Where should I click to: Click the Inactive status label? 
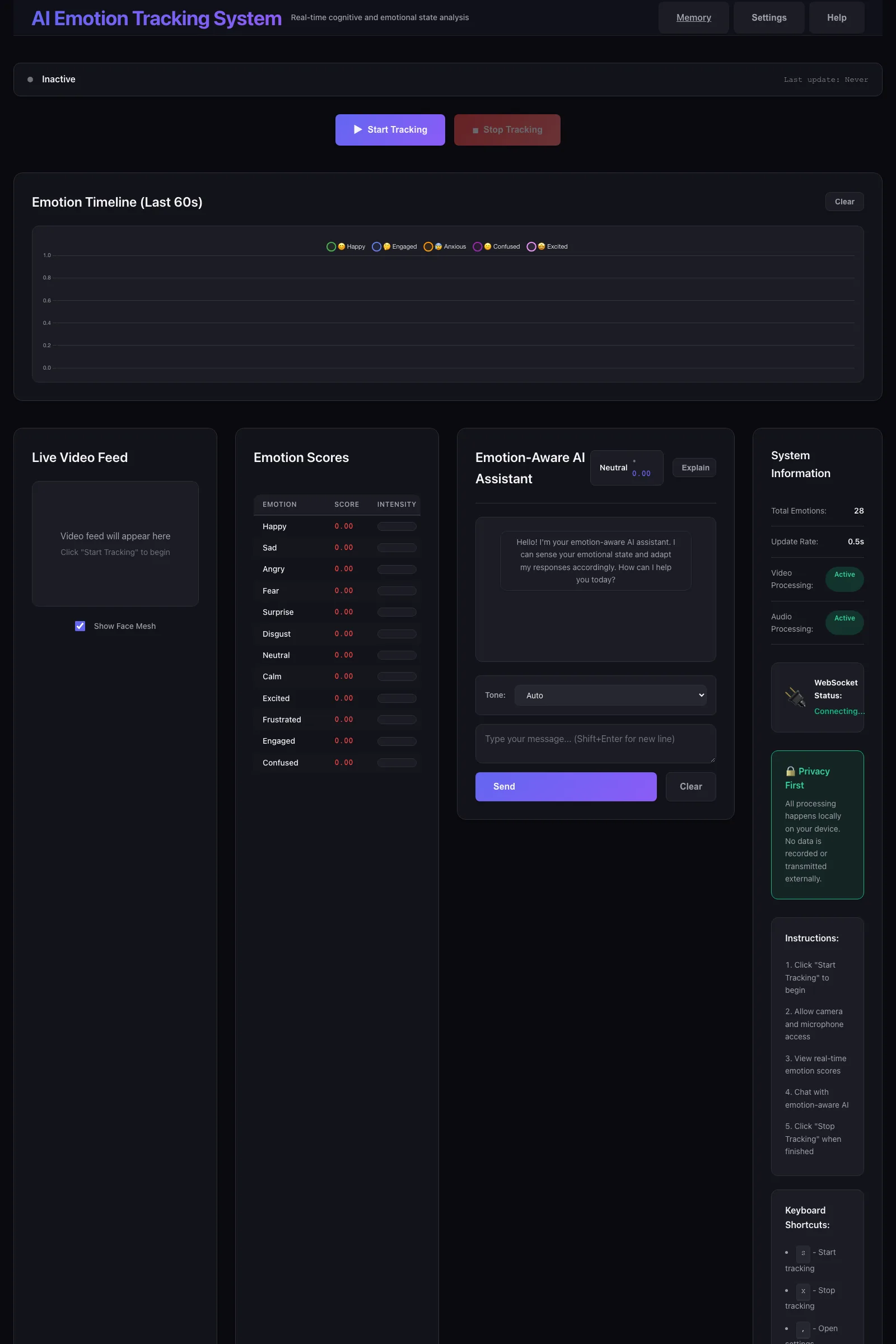pyautogui.click(x=58, y=80)
